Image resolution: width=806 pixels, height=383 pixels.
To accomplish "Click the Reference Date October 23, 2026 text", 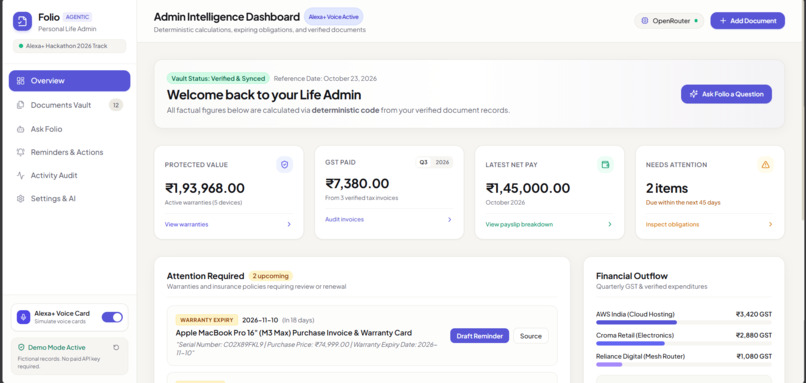I will pos(325,79).
